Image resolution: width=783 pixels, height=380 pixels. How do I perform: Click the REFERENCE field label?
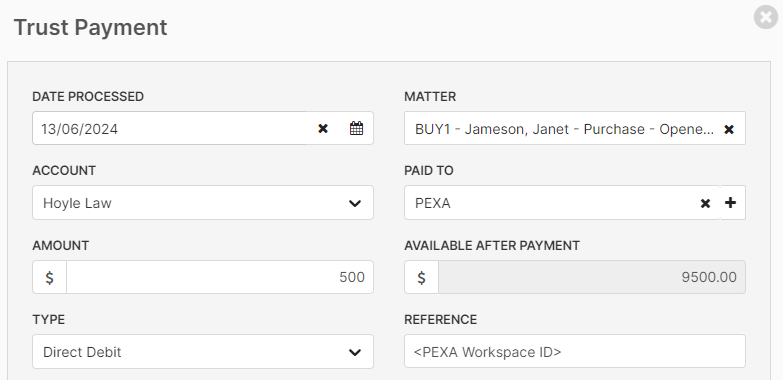coord(440,320)
